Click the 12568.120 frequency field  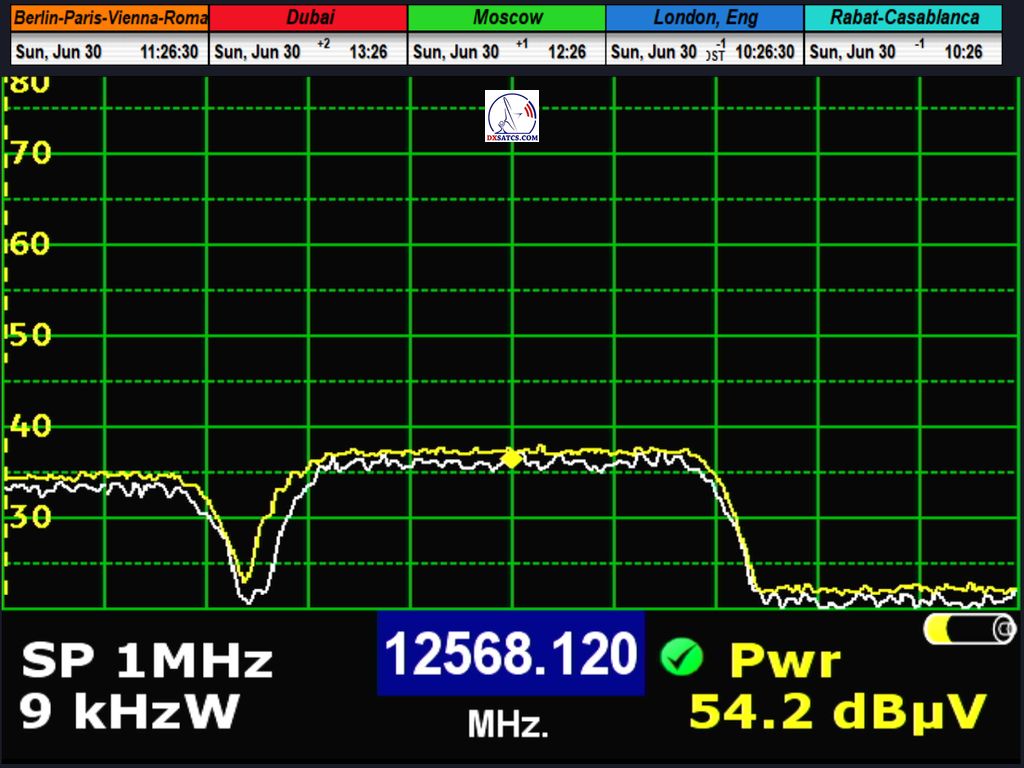coord(510,655)
